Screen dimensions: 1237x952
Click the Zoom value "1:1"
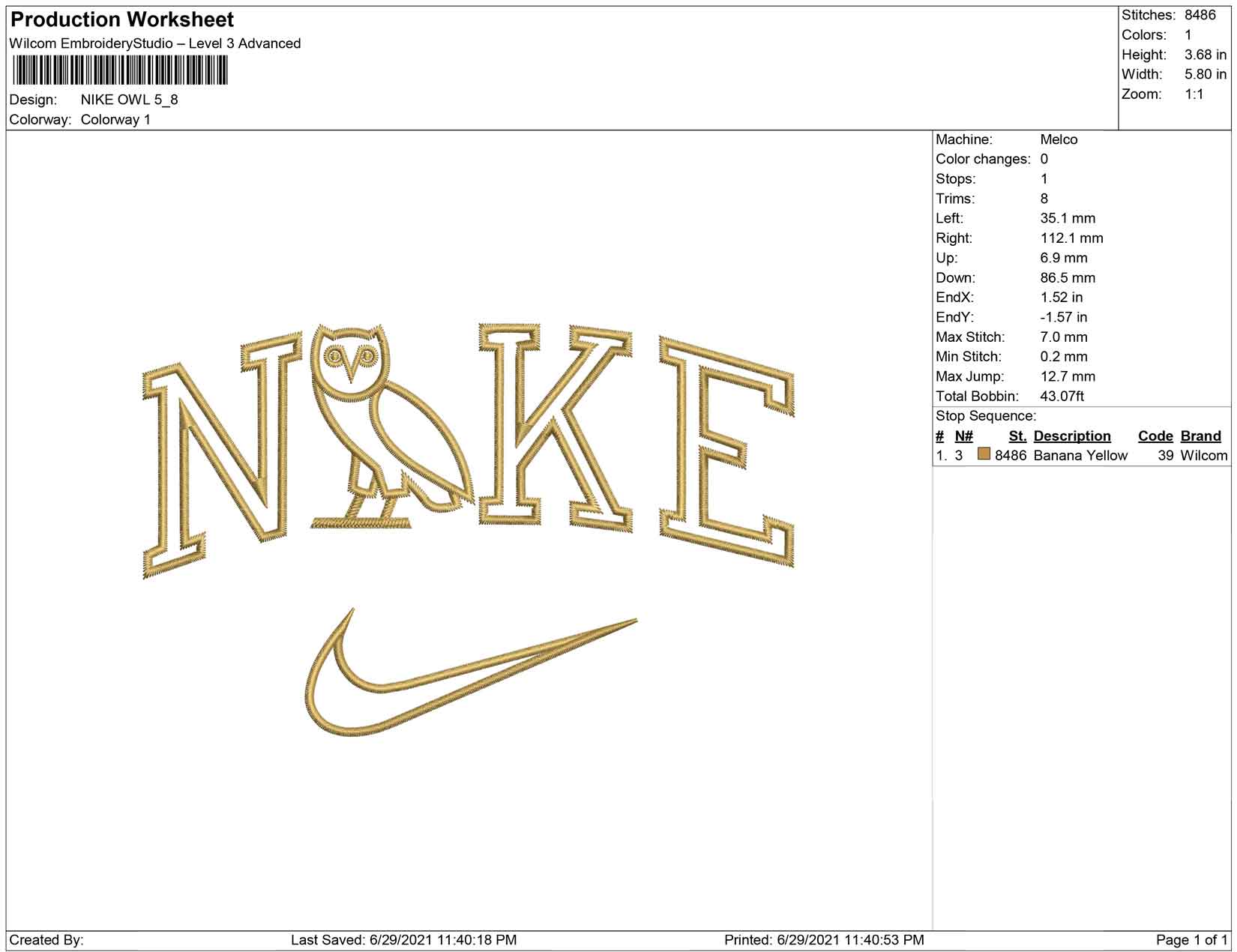pyautogui.click(x=1194, y=94)
